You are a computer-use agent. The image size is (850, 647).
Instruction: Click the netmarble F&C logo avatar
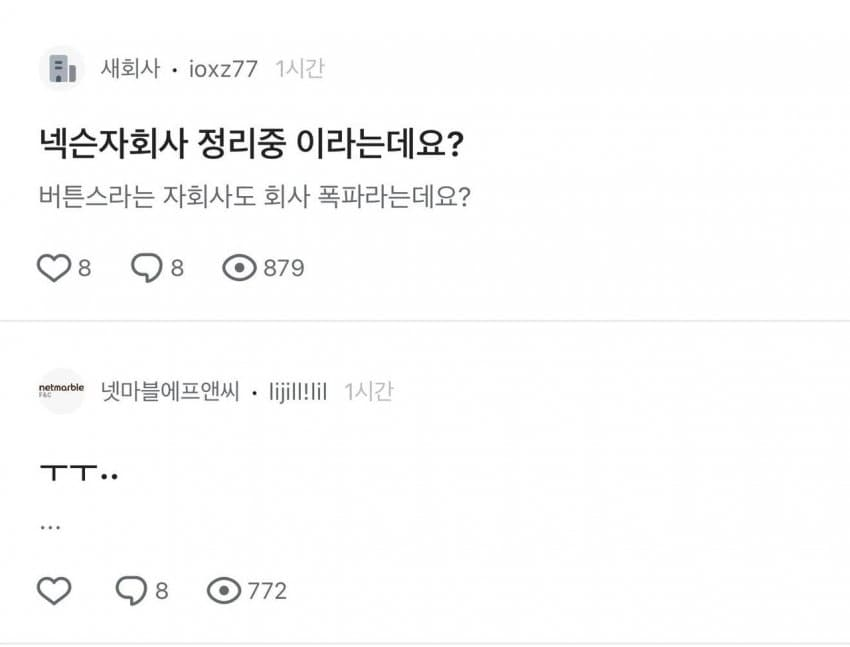tap(62, 391)
